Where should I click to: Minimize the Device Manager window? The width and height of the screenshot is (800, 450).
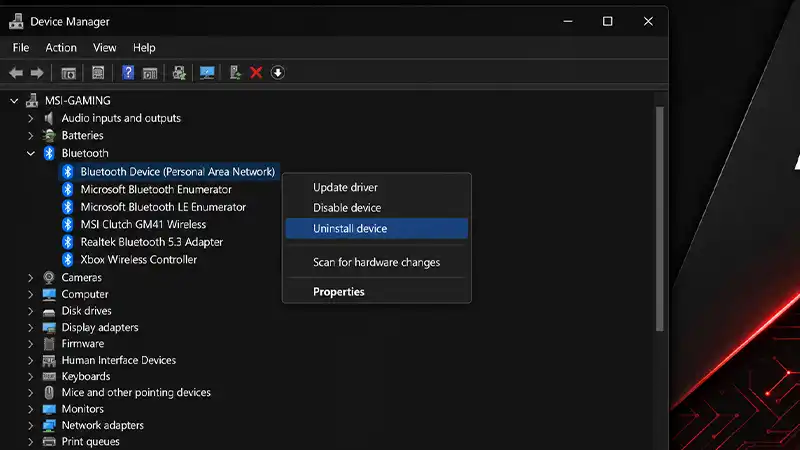(568, 21)
